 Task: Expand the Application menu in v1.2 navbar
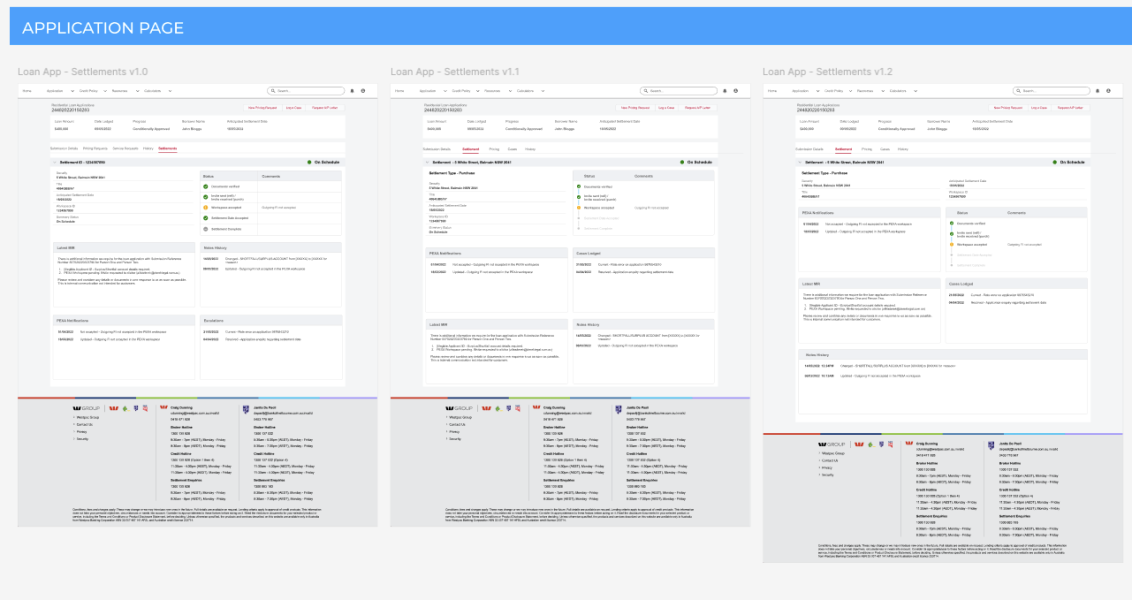point(817,91)
